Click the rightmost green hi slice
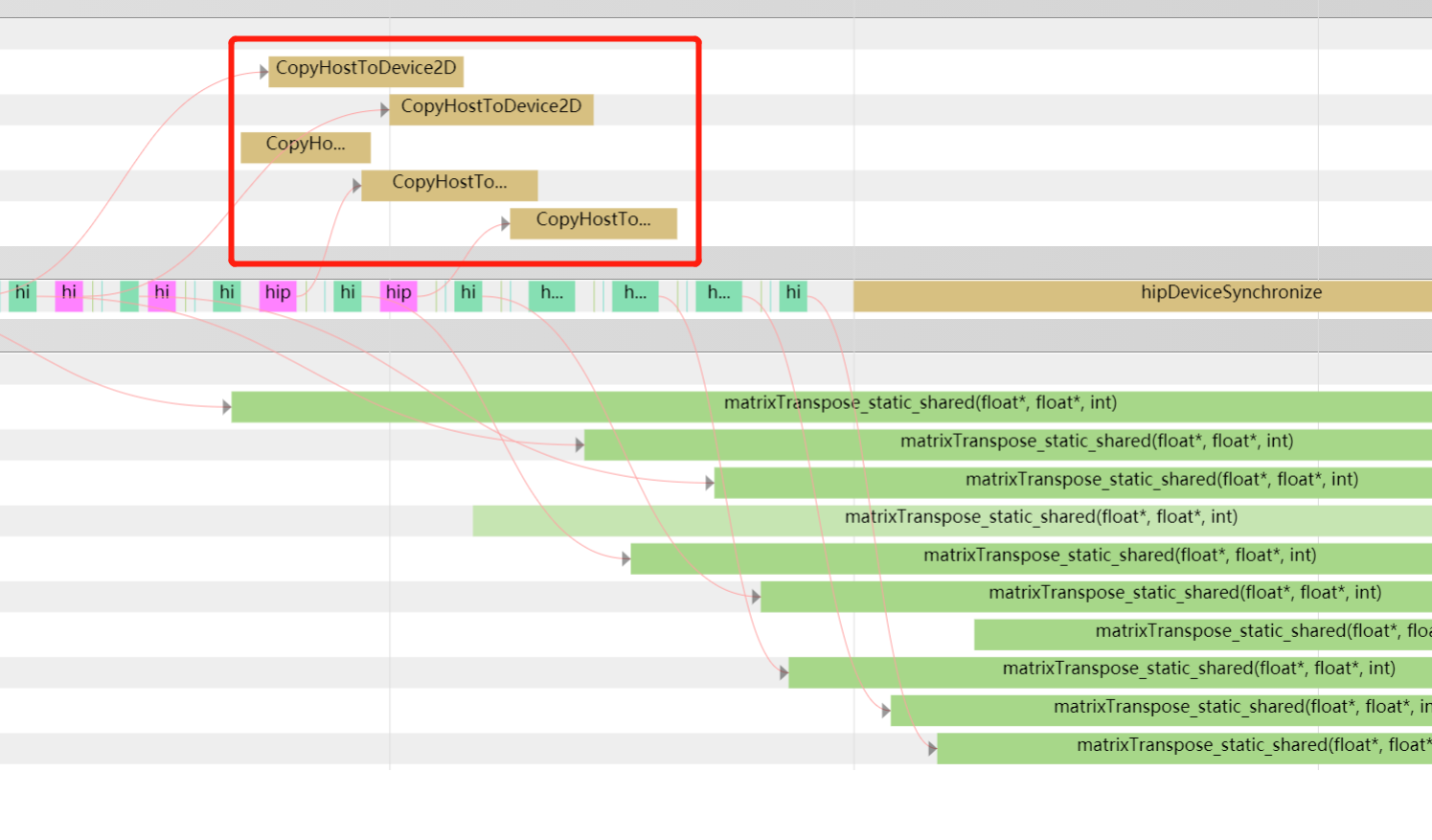Screen dimensions: 1432x840 point(792,293)
